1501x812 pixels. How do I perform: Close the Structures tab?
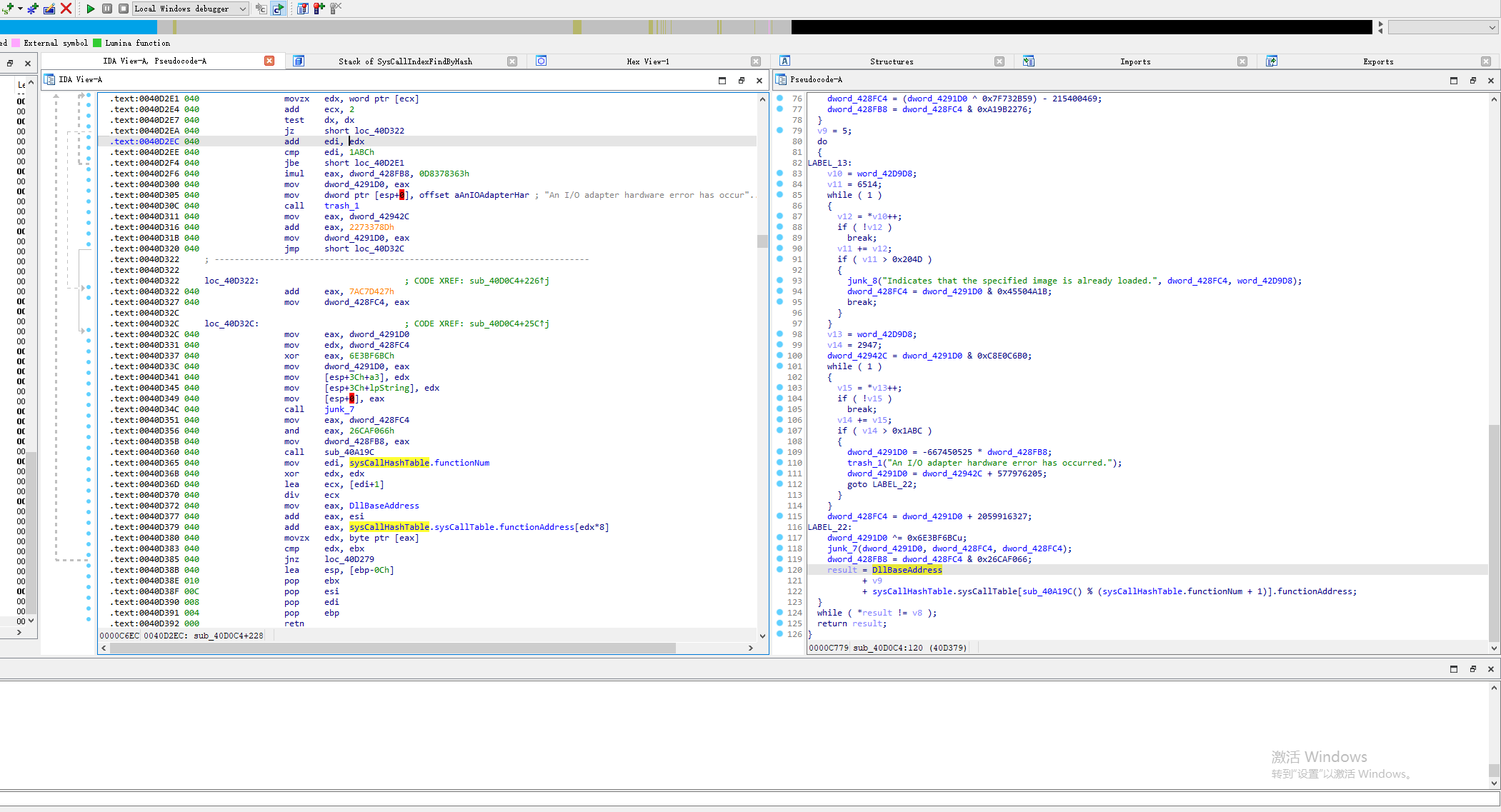pyautogui.click(x=999, y=61)
